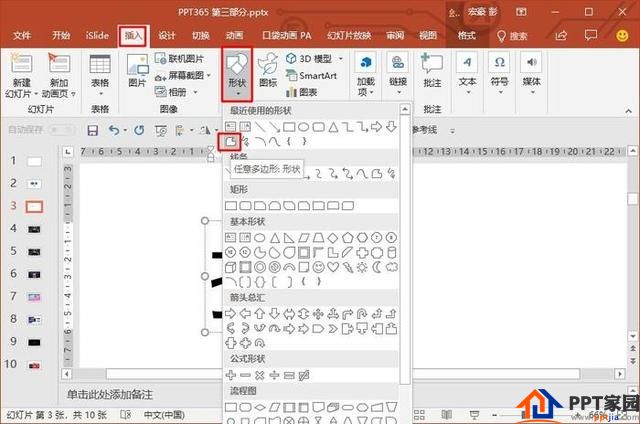This screenshot has width=640, height=424.
Task: Open the Undo history dropdown arrow
Action: [125, 131]
